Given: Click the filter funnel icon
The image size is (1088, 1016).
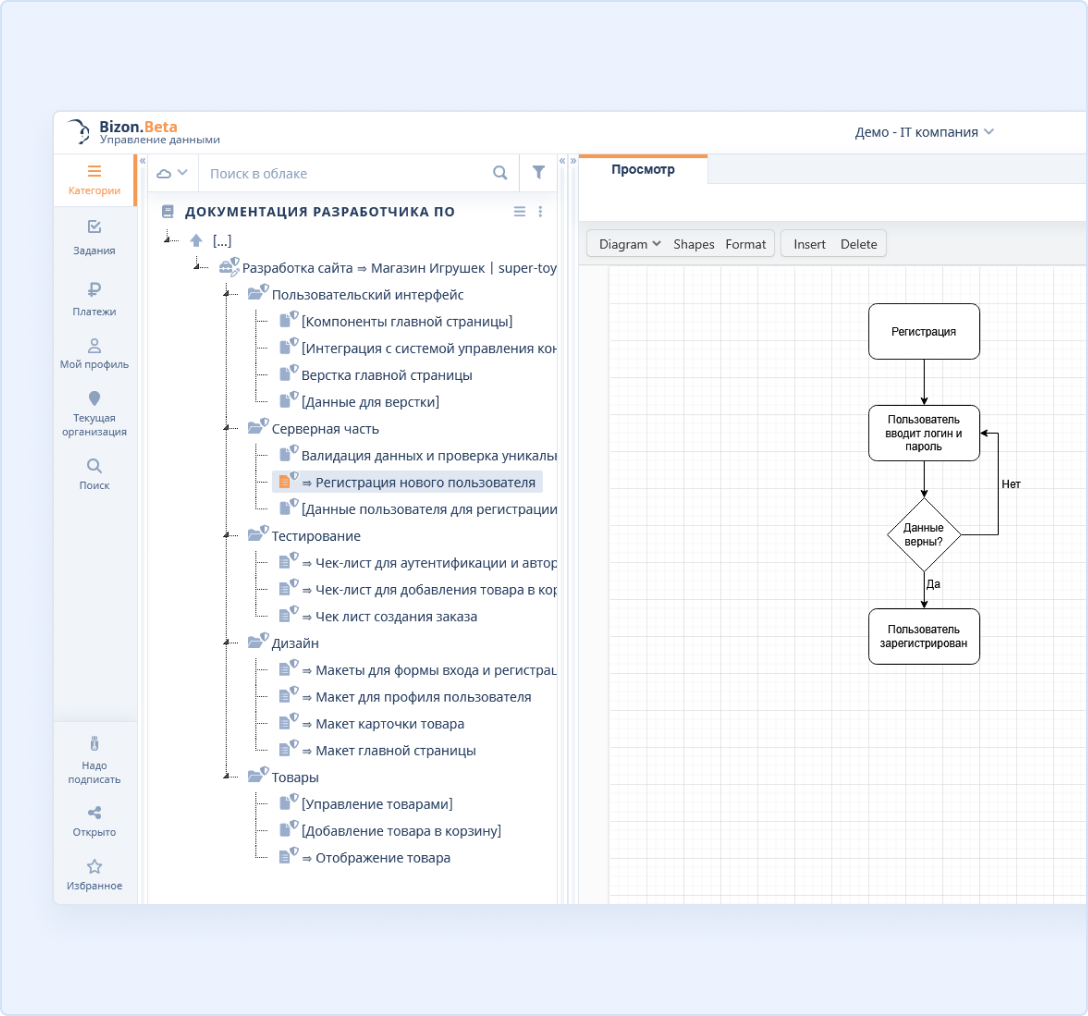Looking at the screenshot, I should pos(538,173).
